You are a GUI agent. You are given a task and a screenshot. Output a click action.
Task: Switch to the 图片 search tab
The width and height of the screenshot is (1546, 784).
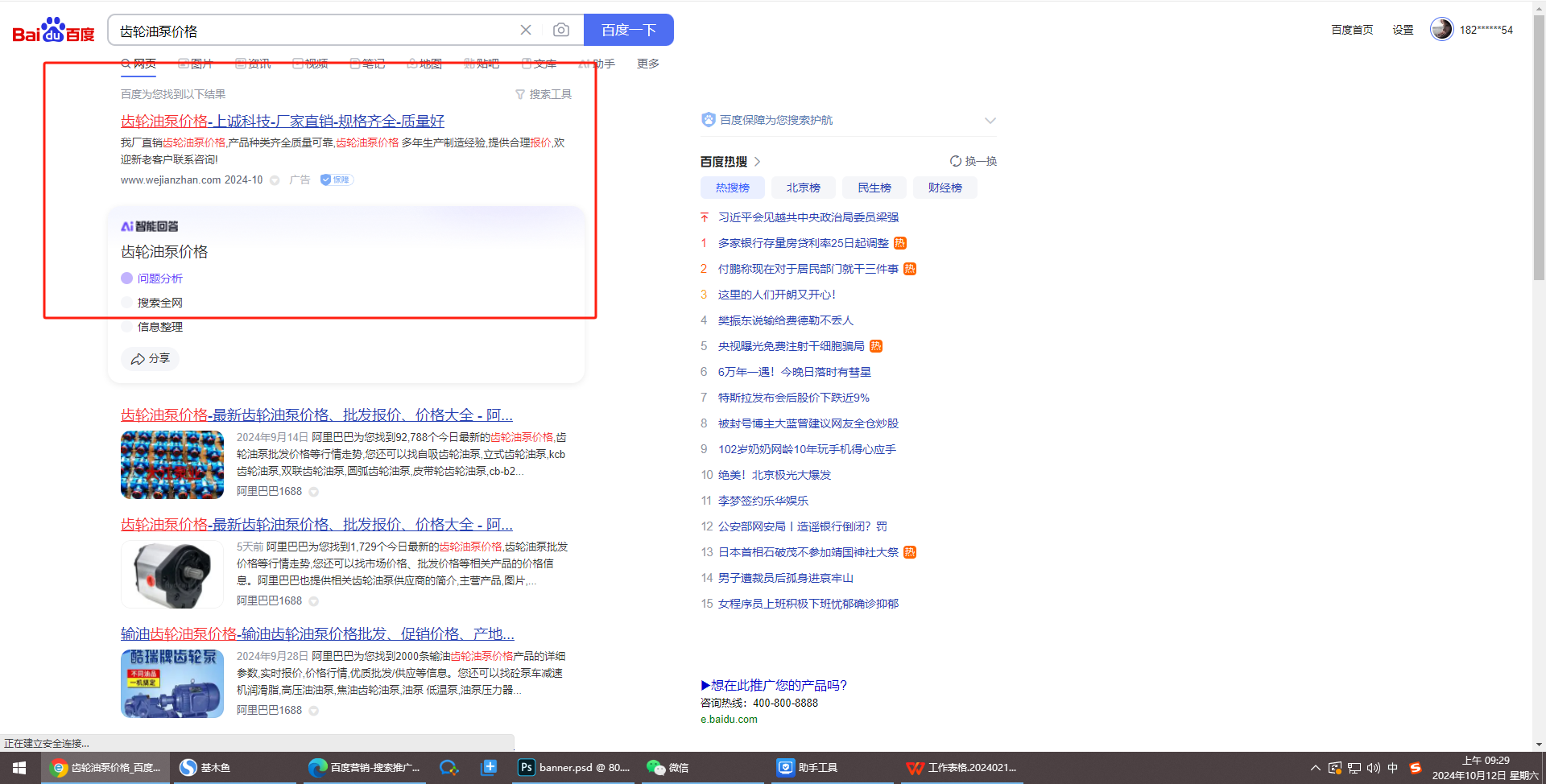tap(196, 64)
